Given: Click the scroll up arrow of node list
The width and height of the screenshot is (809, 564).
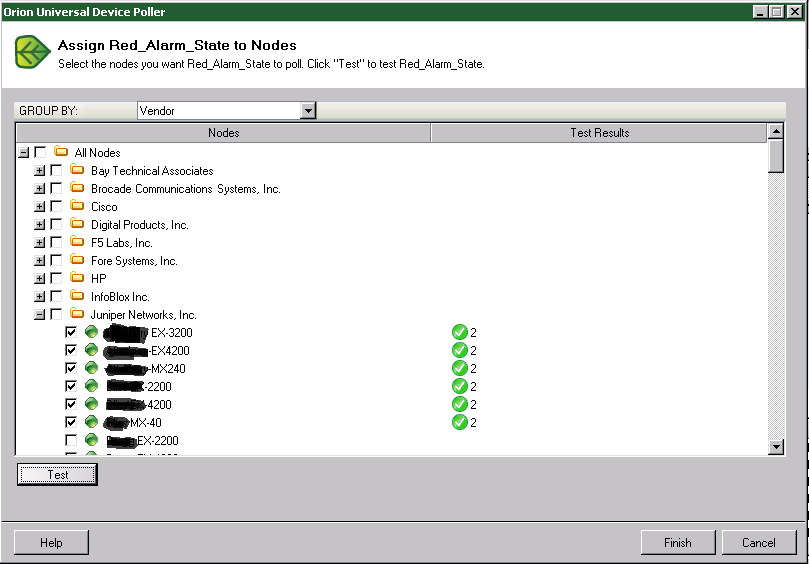Looking at the screenshot, I should 776,131.
